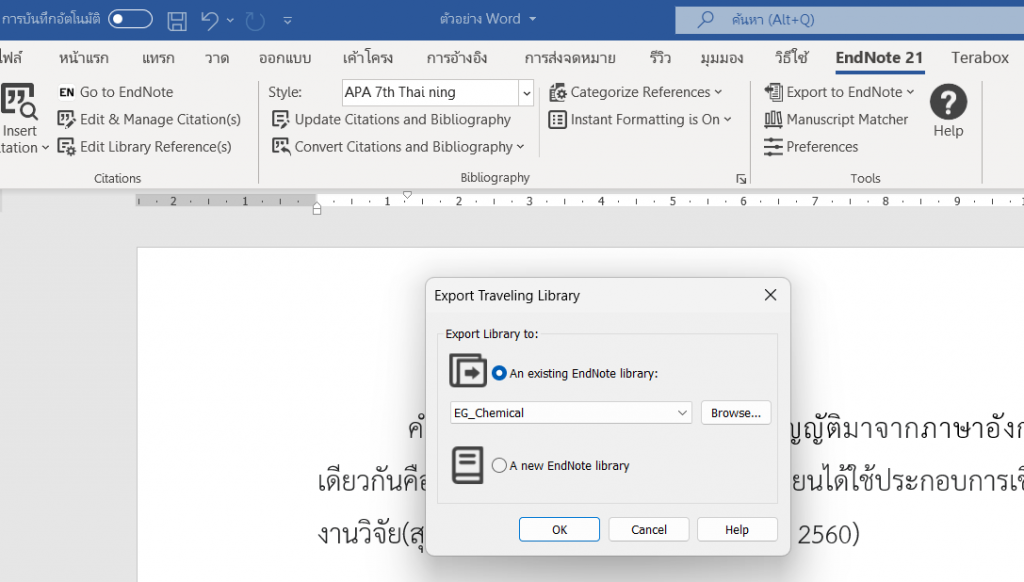Switch to the รีวิว tab

pyautogui.click(x=660, y=58)
